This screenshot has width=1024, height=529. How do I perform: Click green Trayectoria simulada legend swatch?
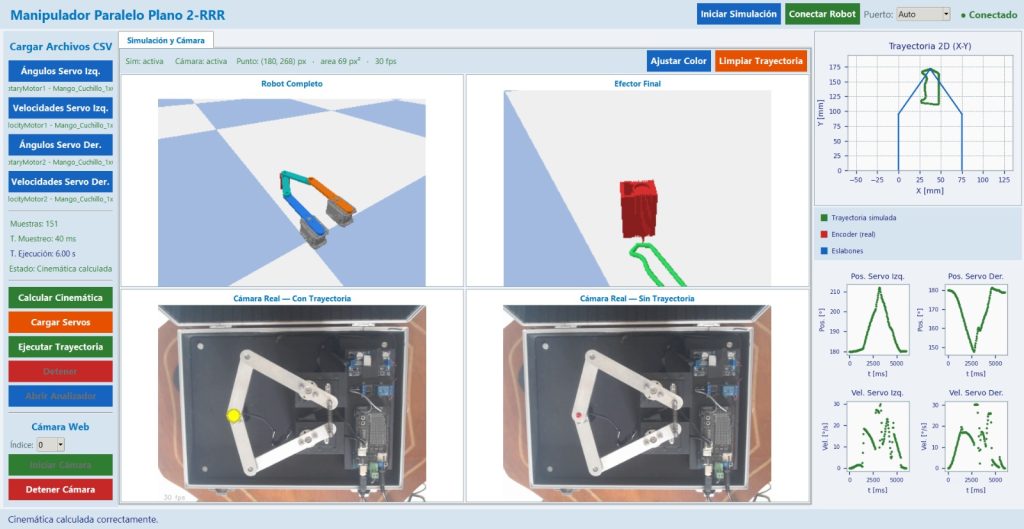coord(824,217)
